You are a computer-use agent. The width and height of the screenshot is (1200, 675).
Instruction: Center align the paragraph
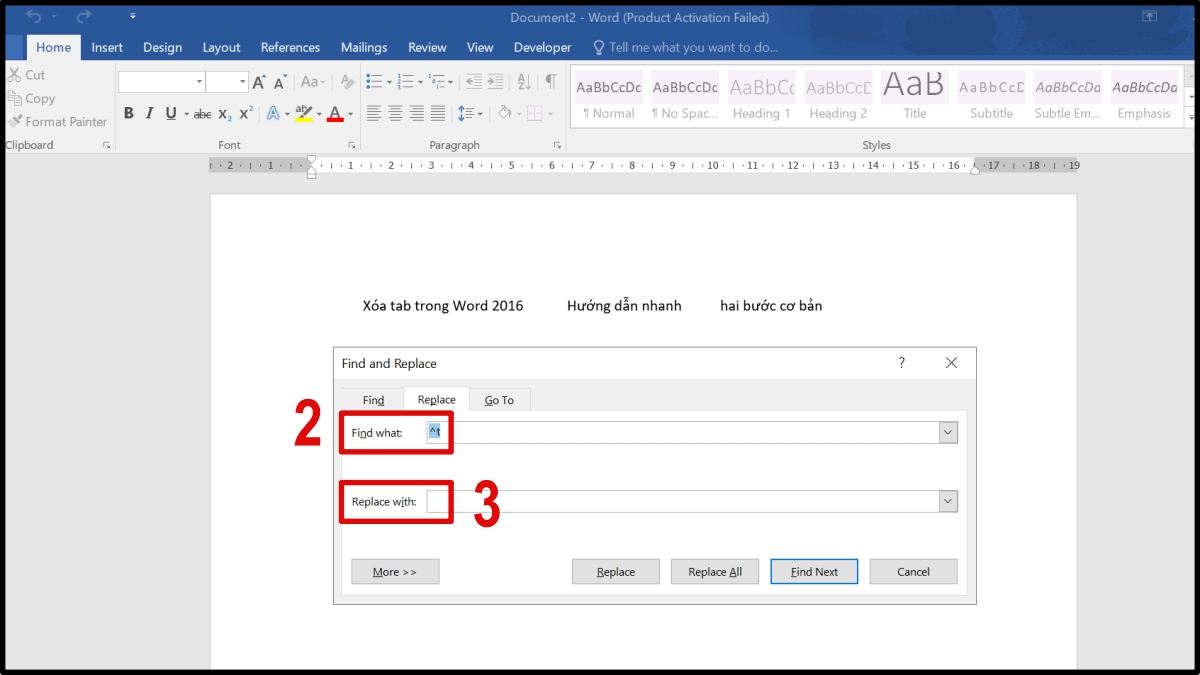pos(395,114)
